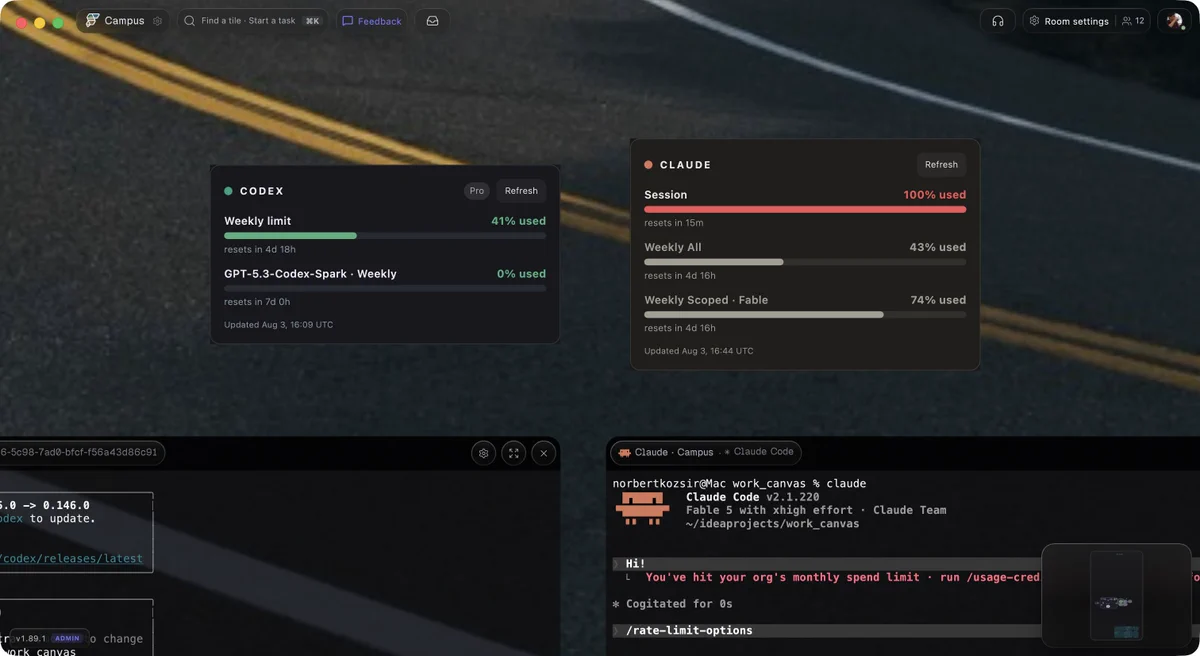
Task: Open the codex/releases/latest link
Action: (x=71, y=558)
